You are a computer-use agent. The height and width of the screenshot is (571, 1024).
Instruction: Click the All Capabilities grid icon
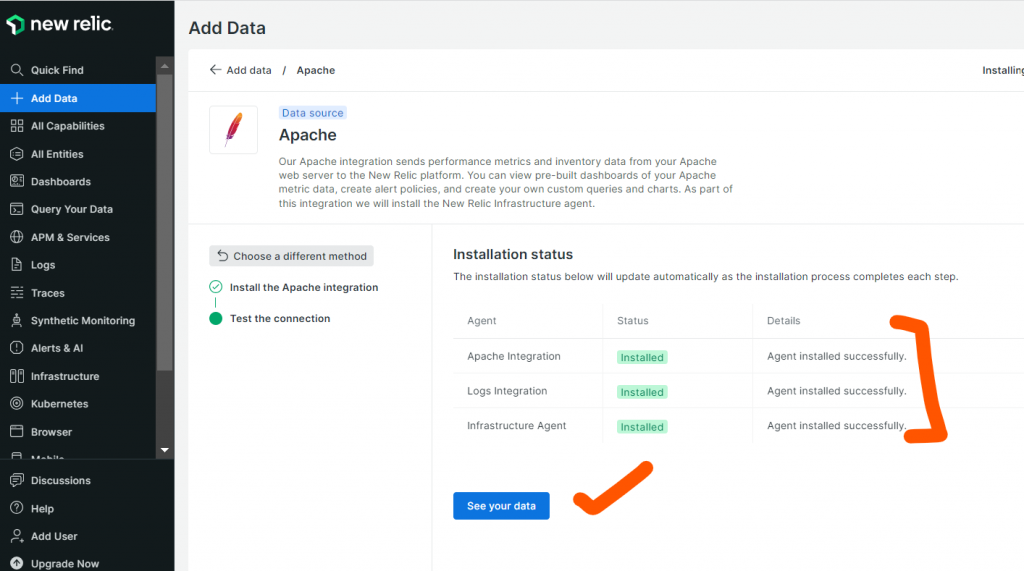coord(16,126)
